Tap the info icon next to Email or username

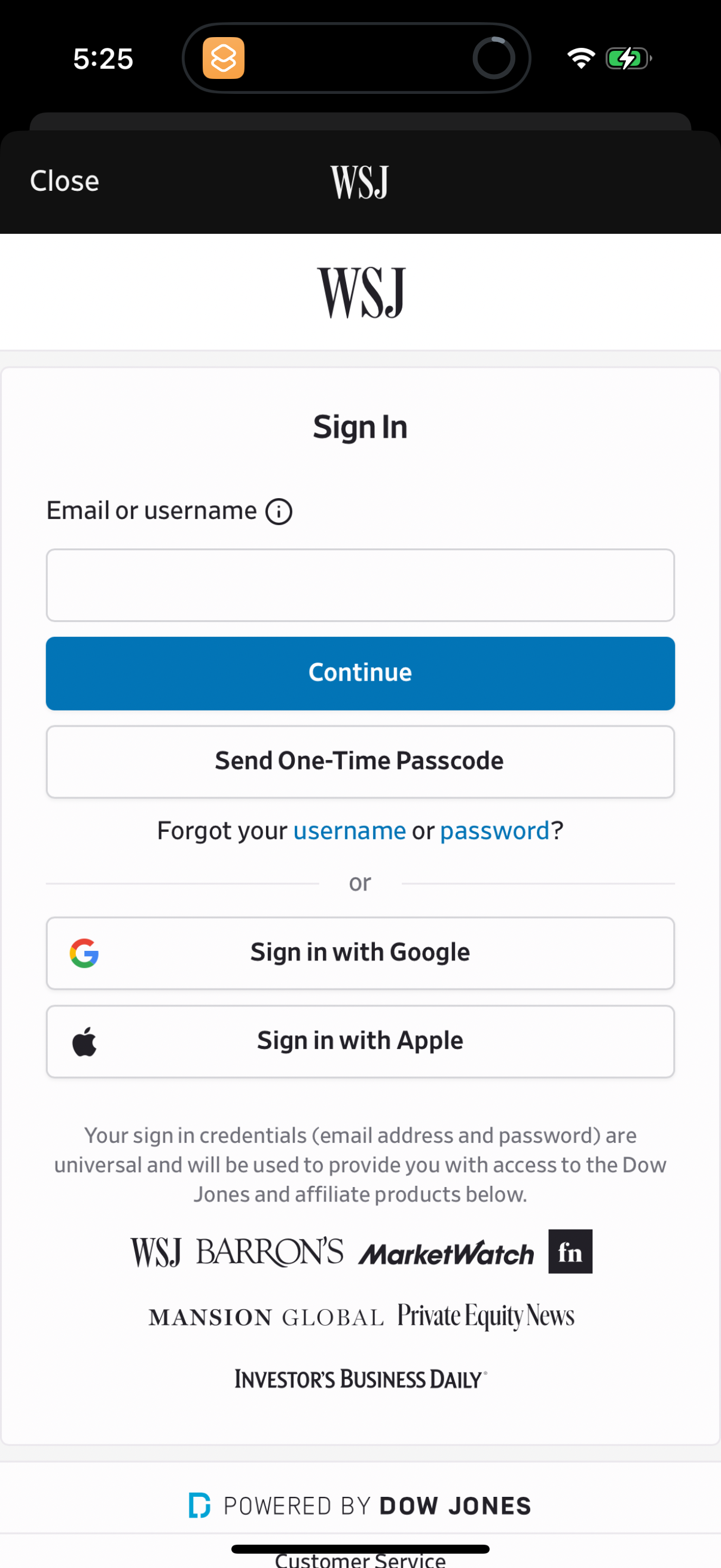279,511
